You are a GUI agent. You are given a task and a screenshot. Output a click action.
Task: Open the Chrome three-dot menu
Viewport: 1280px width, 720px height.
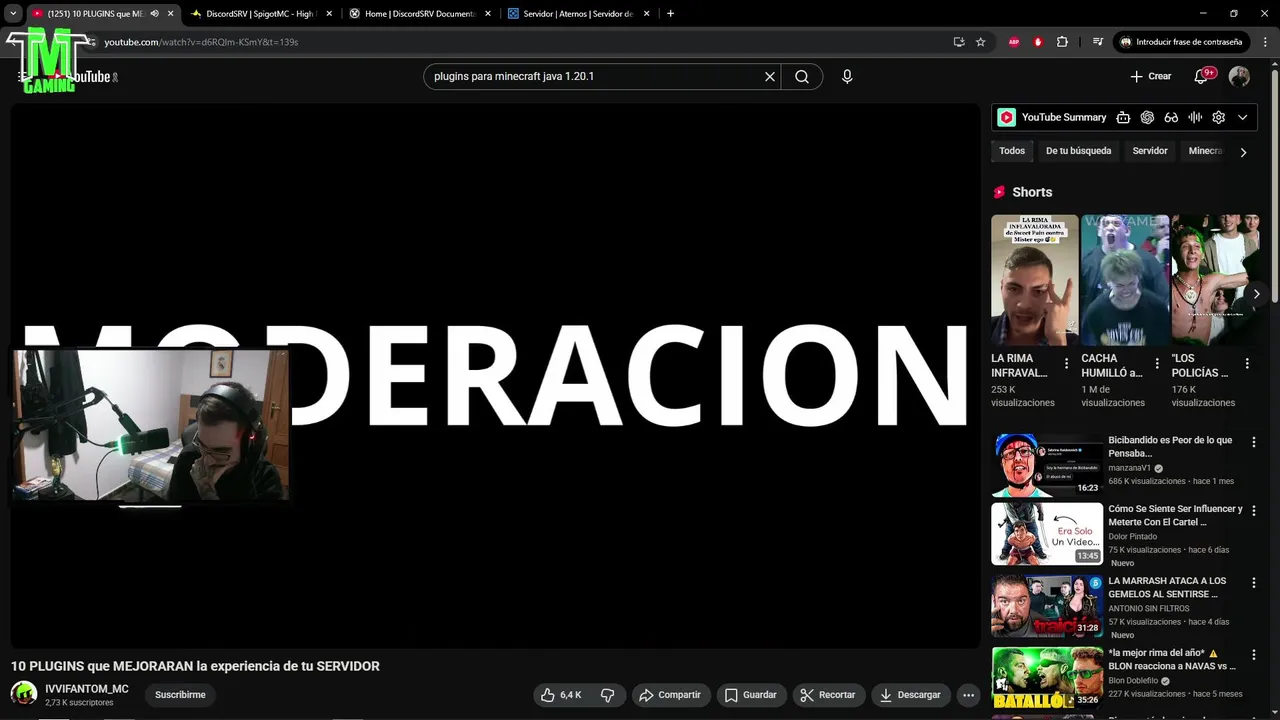[1264, 42]
